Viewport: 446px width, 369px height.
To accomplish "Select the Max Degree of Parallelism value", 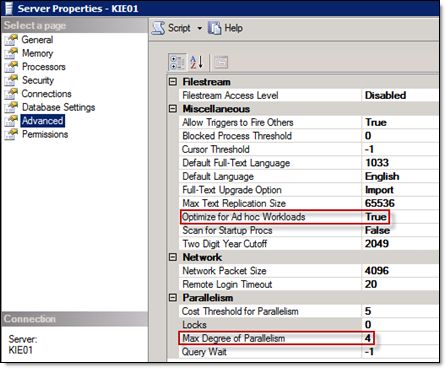I will (x=400, y=338).
